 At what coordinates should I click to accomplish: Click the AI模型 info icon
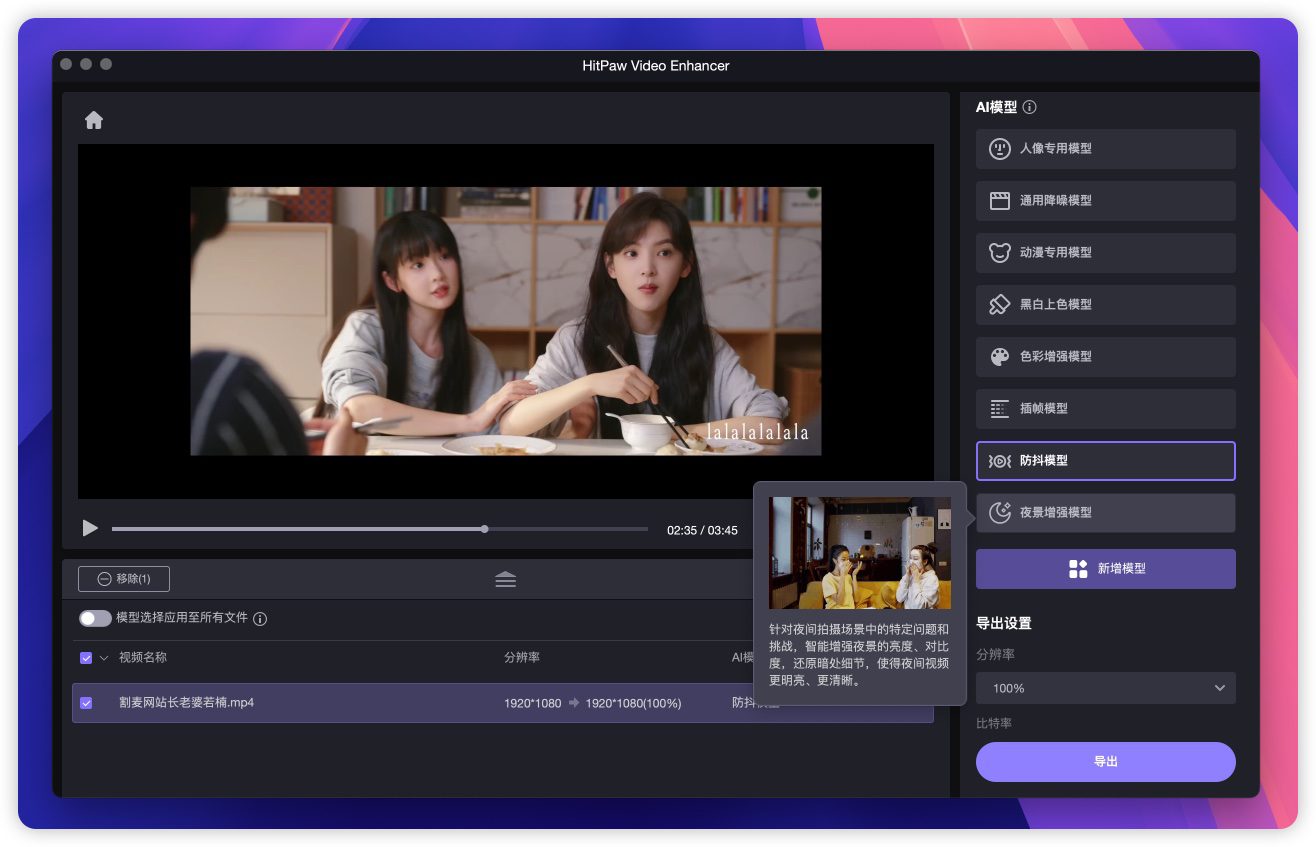1030,107
